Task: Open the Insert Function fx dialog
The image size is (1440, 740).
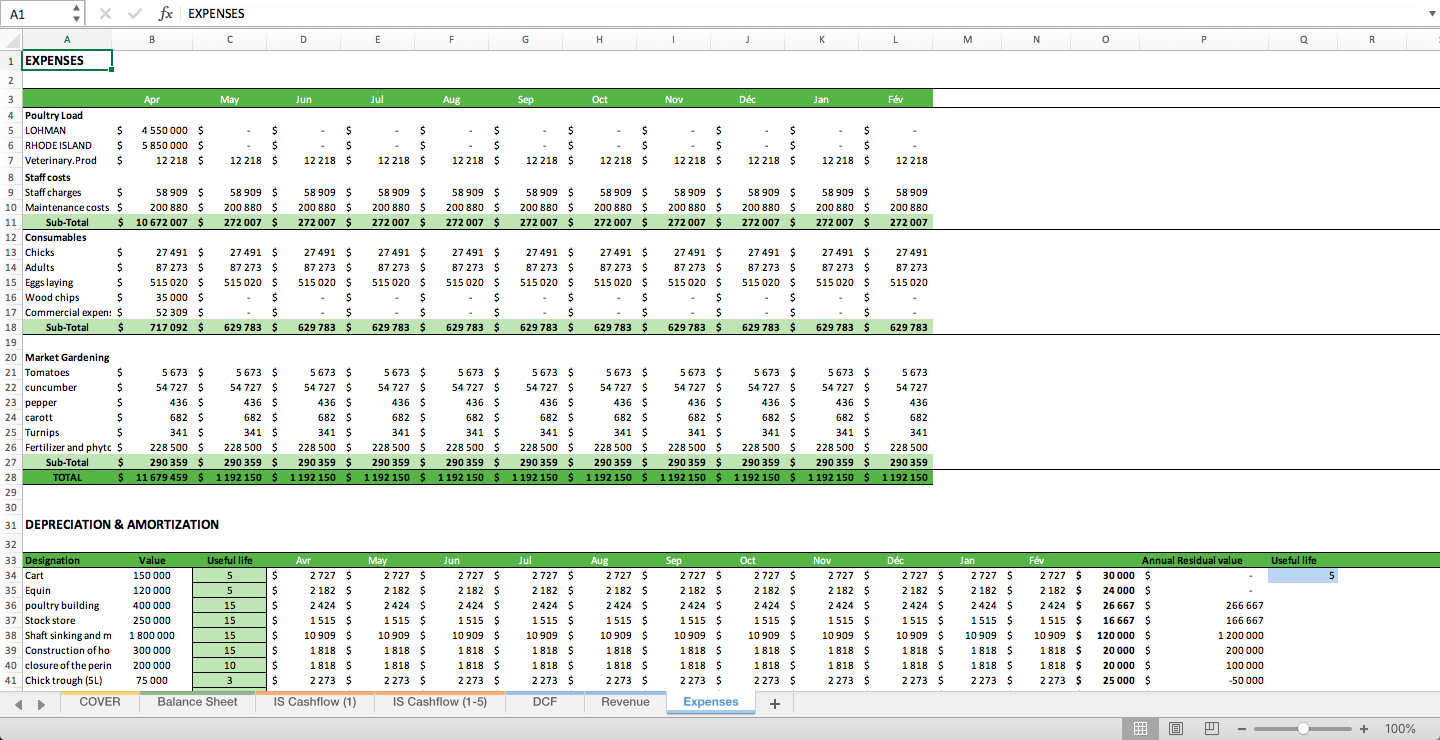Action: pyautogui.click(x=166, y=13)
